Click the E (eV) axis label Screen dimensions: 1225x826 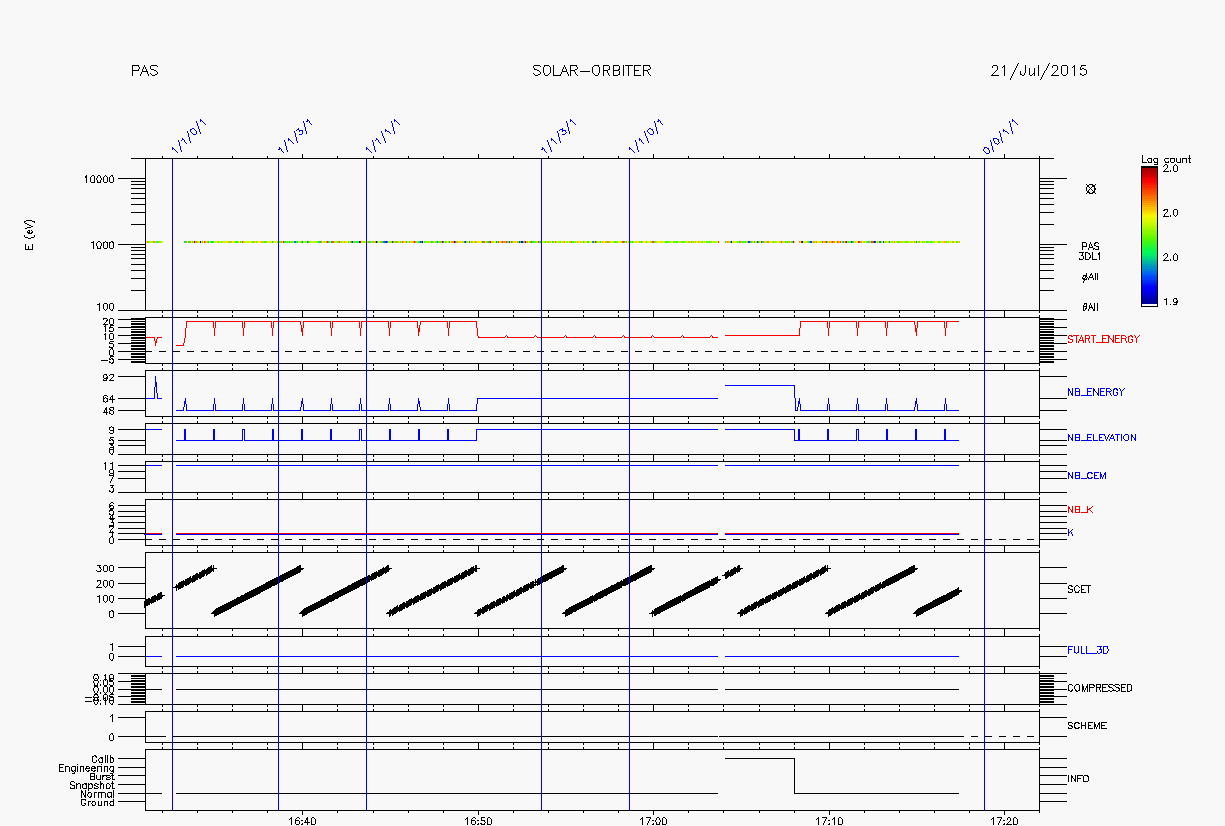(x=31, y=233)
